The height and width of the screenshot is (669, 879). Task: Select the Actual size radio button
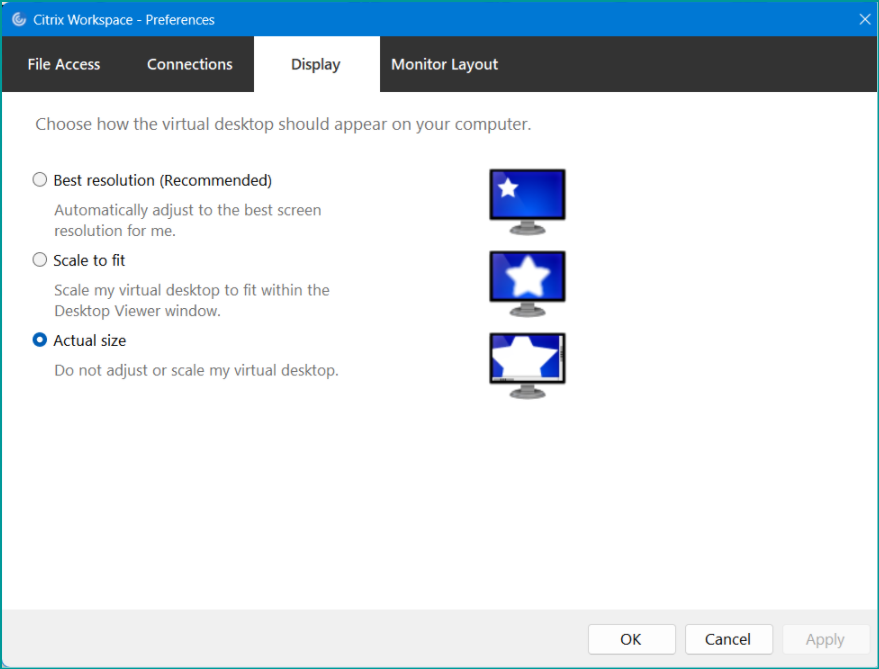(39, 340)
